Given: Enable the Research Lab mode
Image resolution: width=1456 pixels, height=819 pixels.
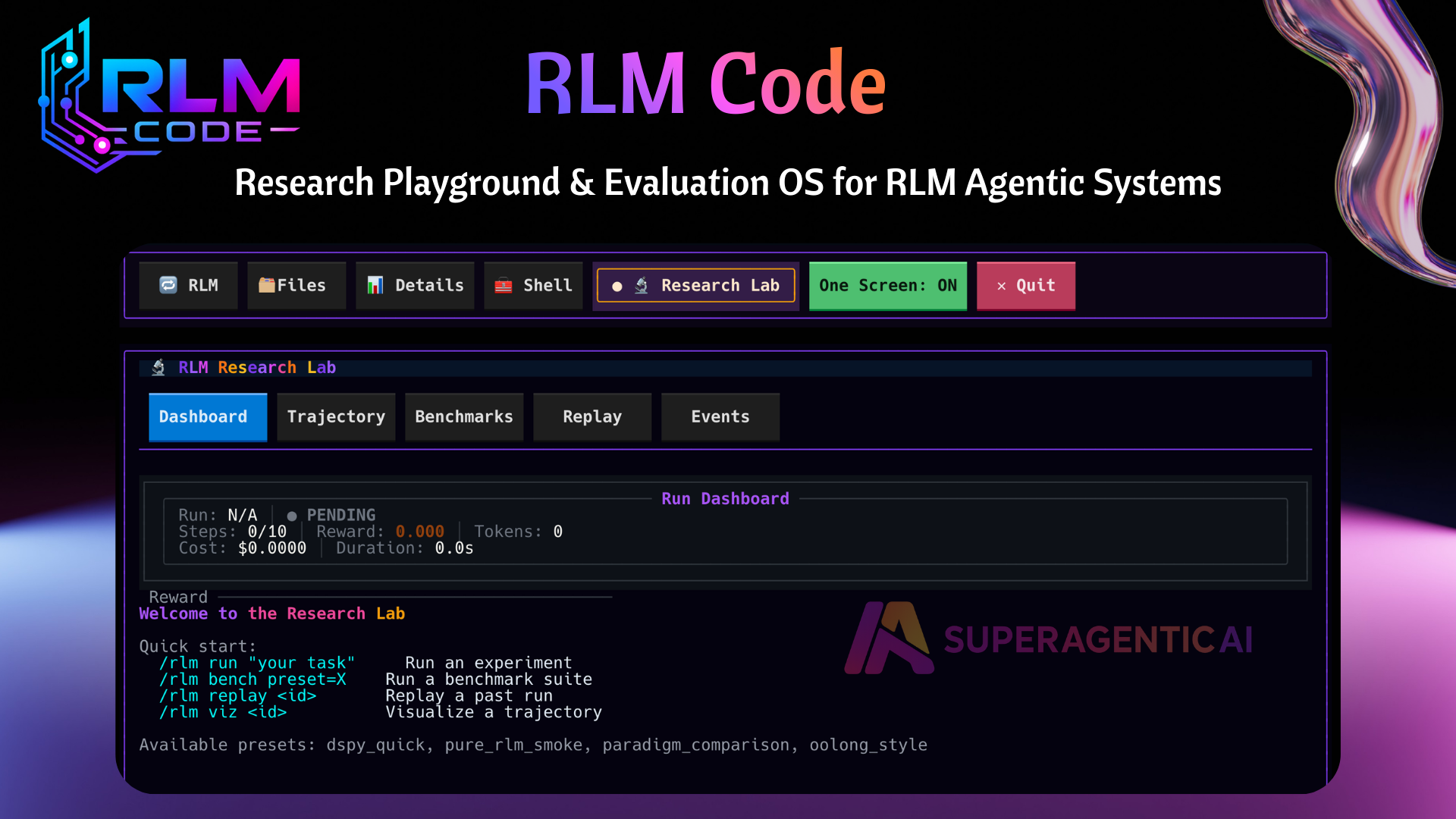Looking at the screenshot, I should tap(695, 285).
